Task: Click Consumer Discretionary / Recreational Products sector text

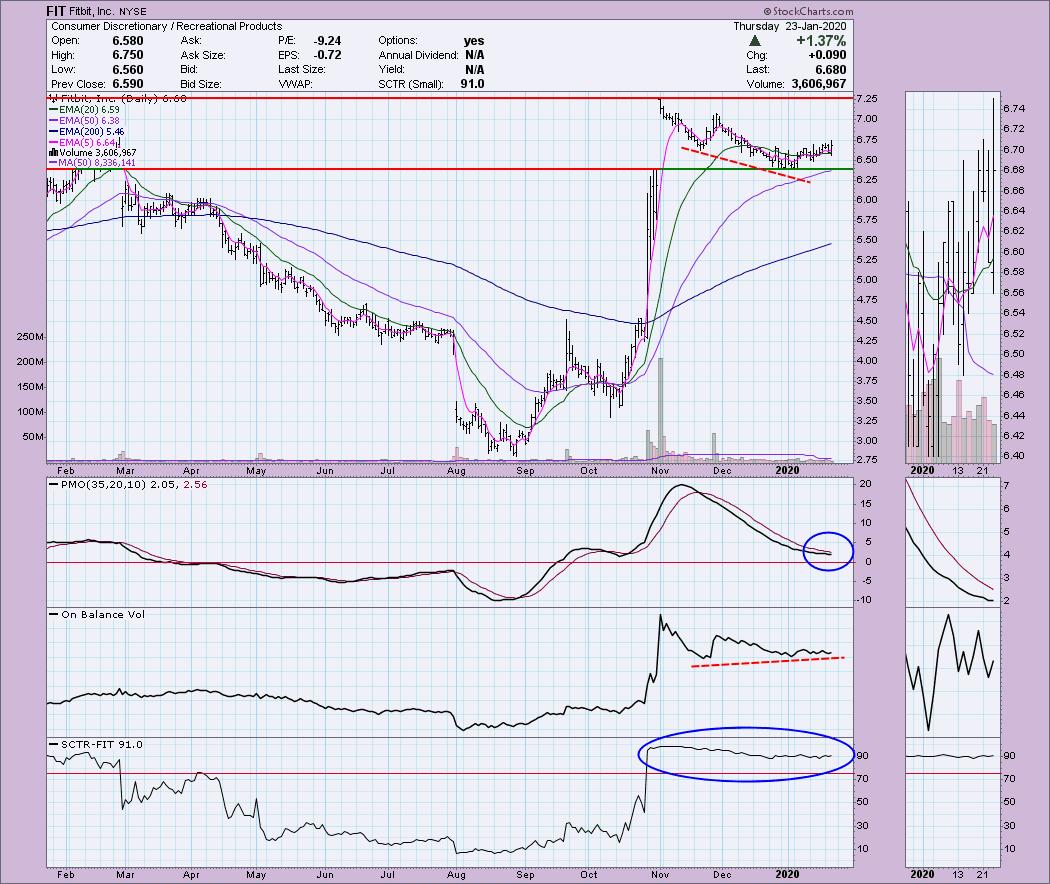Action: [167, 26]
